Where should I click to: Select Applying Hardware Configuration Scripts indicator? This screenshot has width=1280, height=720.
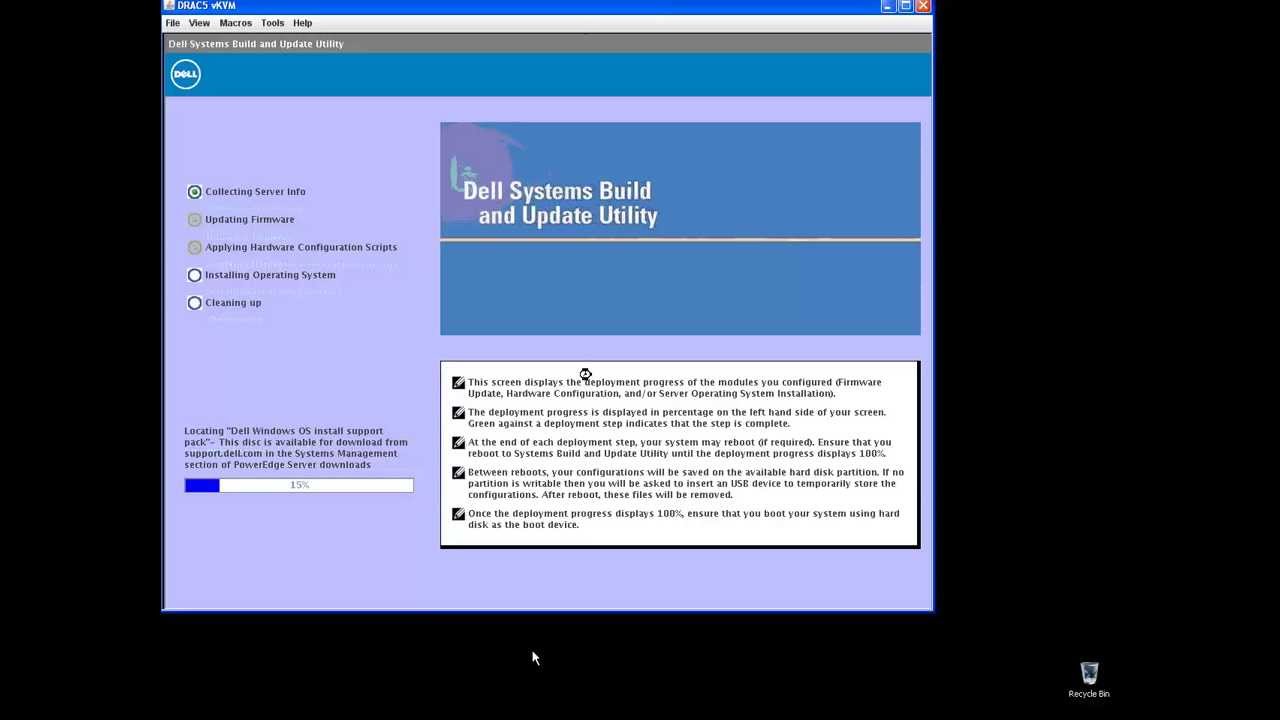coord(195,247)
